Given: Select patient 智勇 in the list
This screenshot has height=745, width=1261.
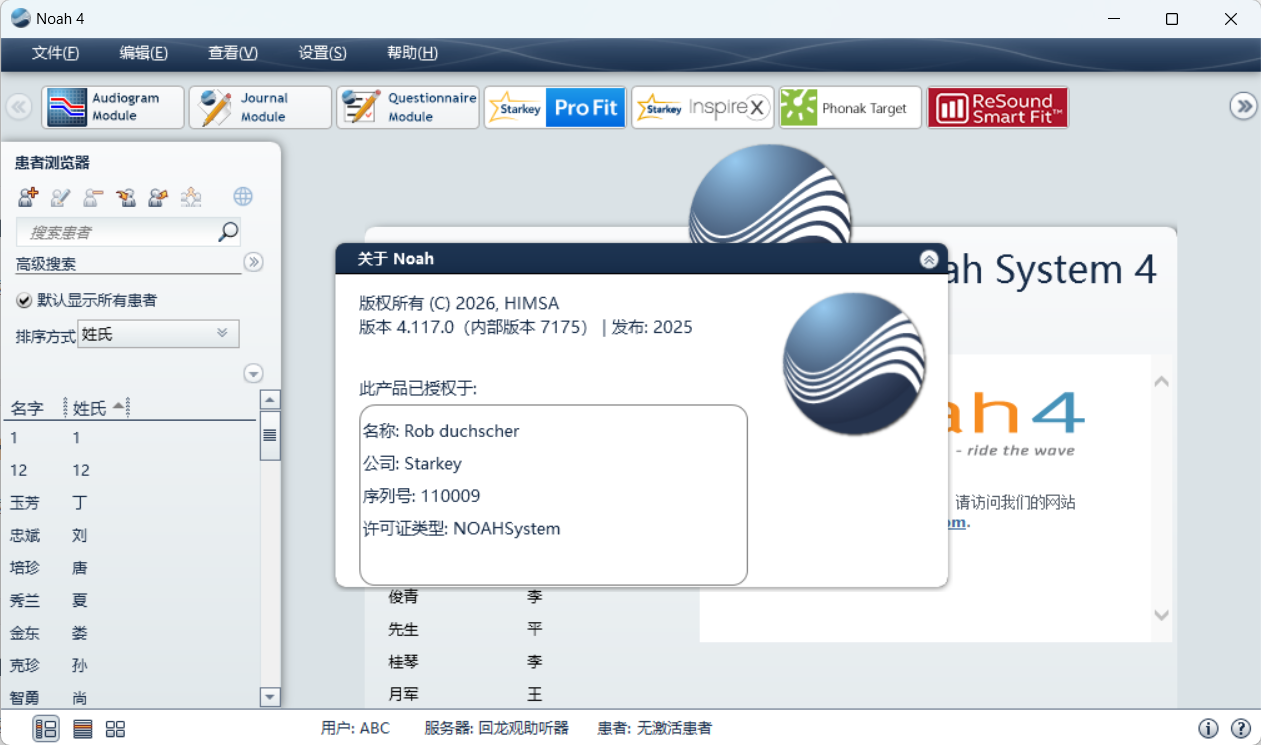Looking at the screenshot, I should (x=130, y=697).
